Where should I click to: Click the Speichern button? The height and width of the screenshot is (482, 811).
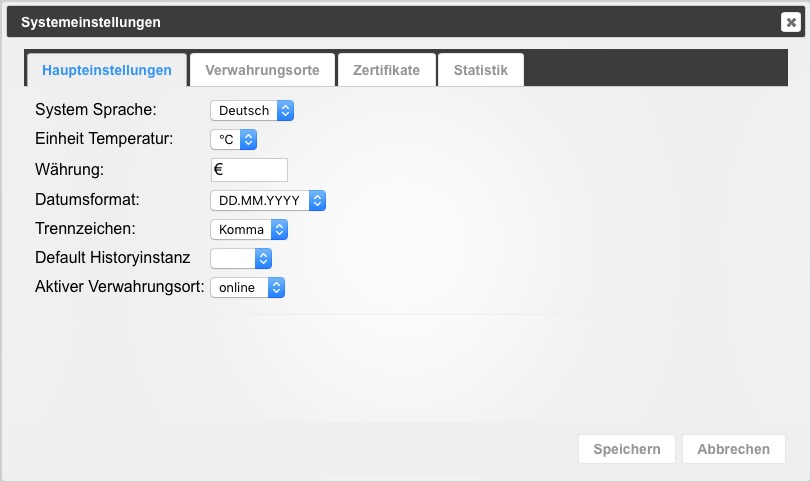tap(627, 449)
